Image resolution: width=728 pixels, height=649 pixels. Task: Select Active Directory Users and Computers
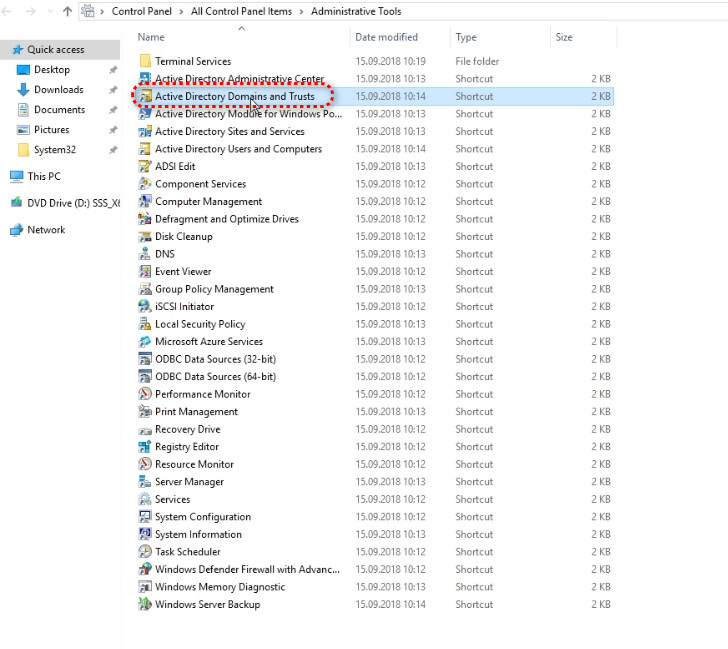click(x=238, y=149)
